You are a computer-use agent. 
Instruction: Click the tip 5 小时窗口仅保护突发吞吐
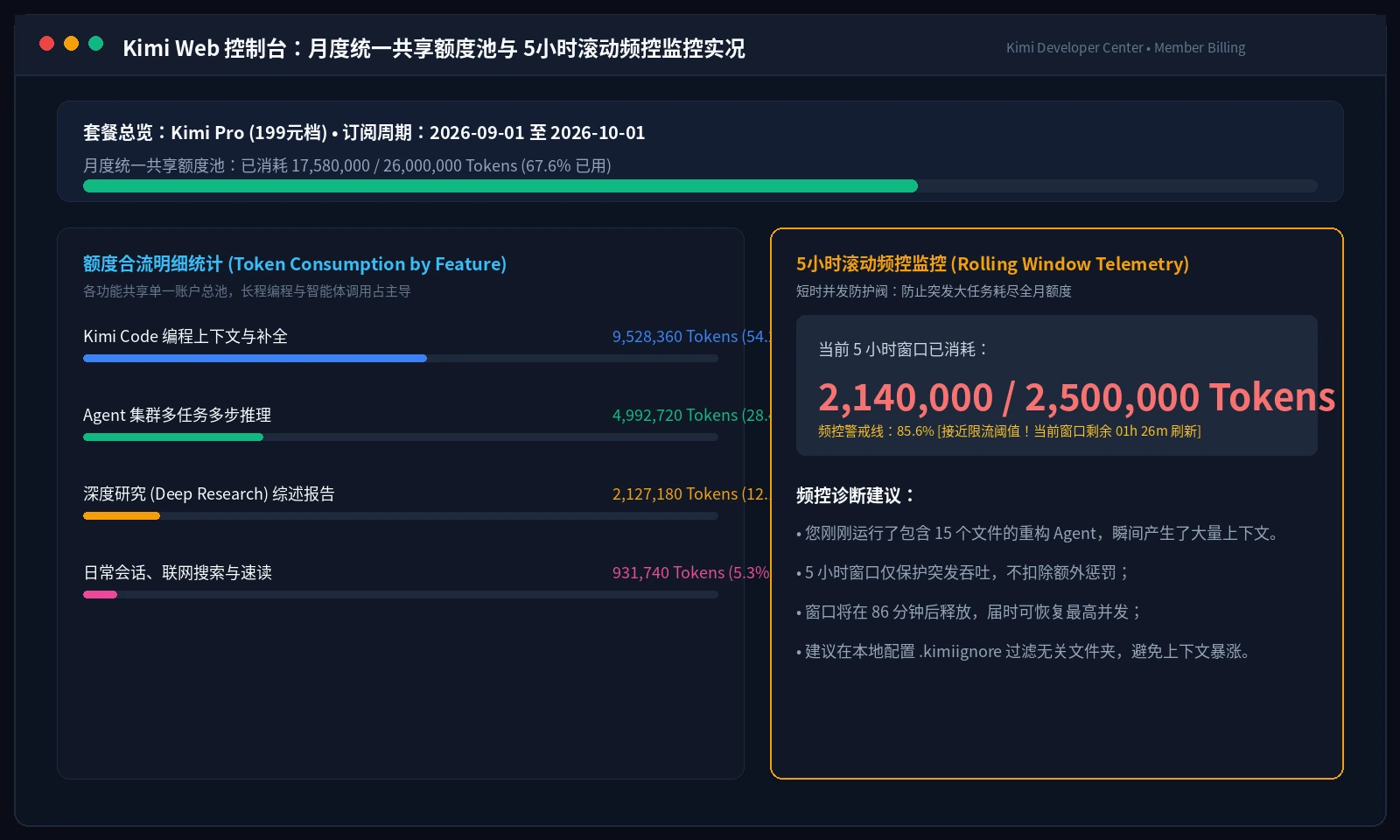(963, 572)
